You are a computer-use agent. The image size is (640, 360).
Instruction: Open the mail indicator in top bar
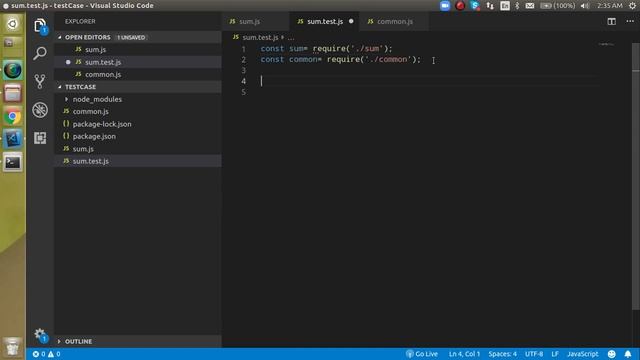pos(530,6)
